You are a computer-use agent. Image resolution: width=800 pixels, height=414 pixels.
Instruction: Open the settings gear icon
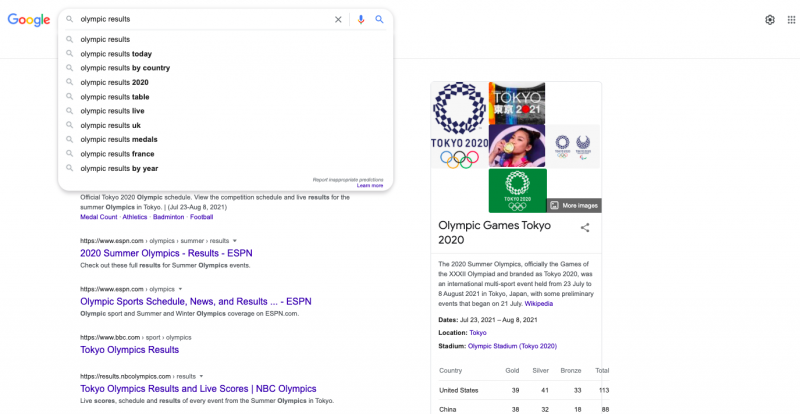point(769,20)
